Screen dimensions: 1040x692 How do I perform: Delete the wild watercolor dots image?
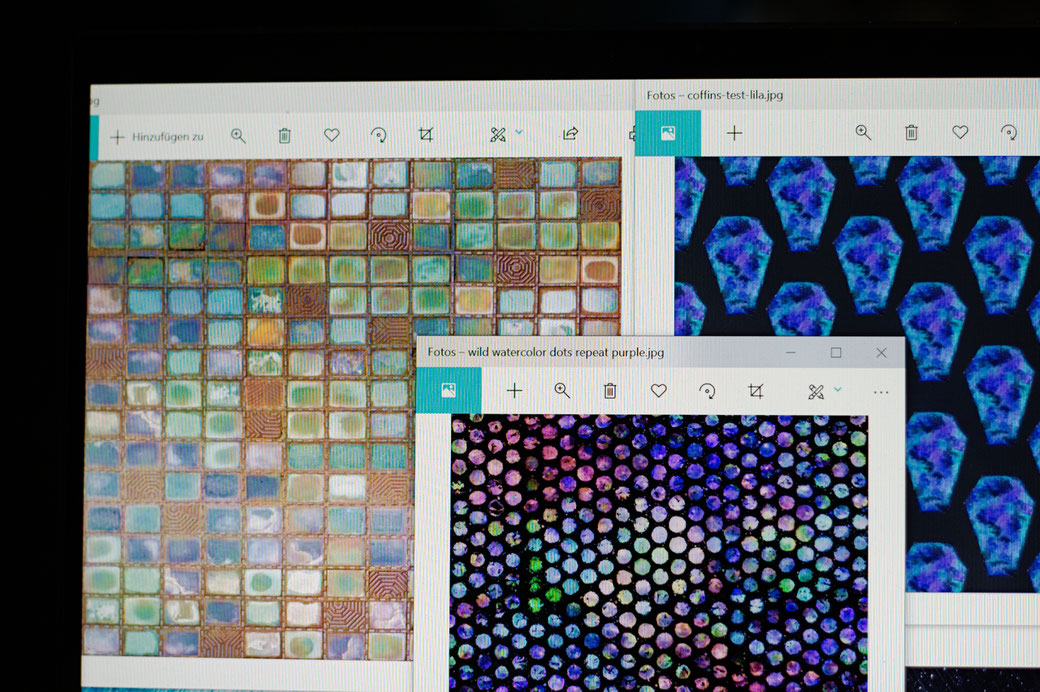tap(610, 391)
